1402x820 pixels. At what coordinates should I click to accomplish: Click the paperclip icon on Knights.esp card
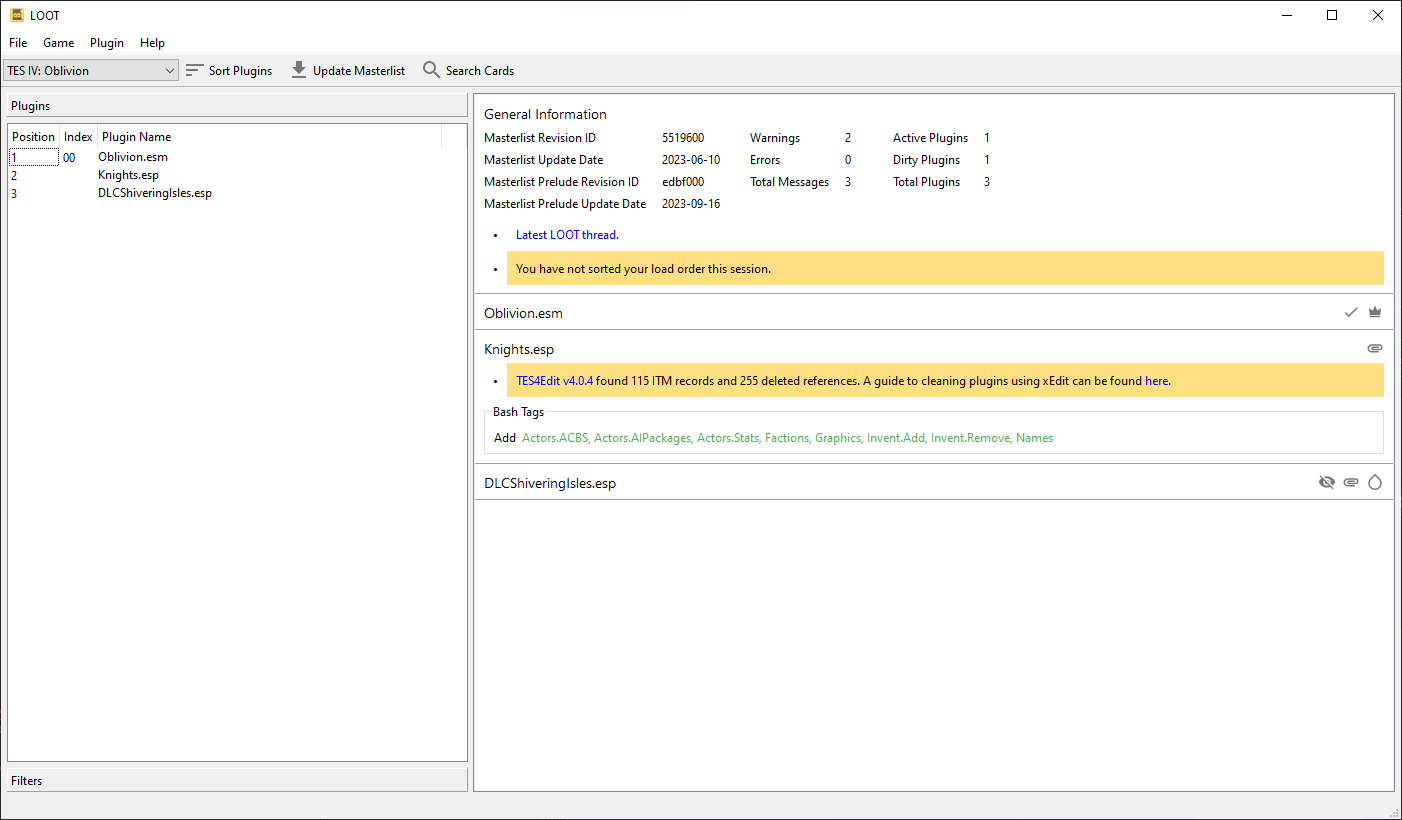click(1375, 349)
